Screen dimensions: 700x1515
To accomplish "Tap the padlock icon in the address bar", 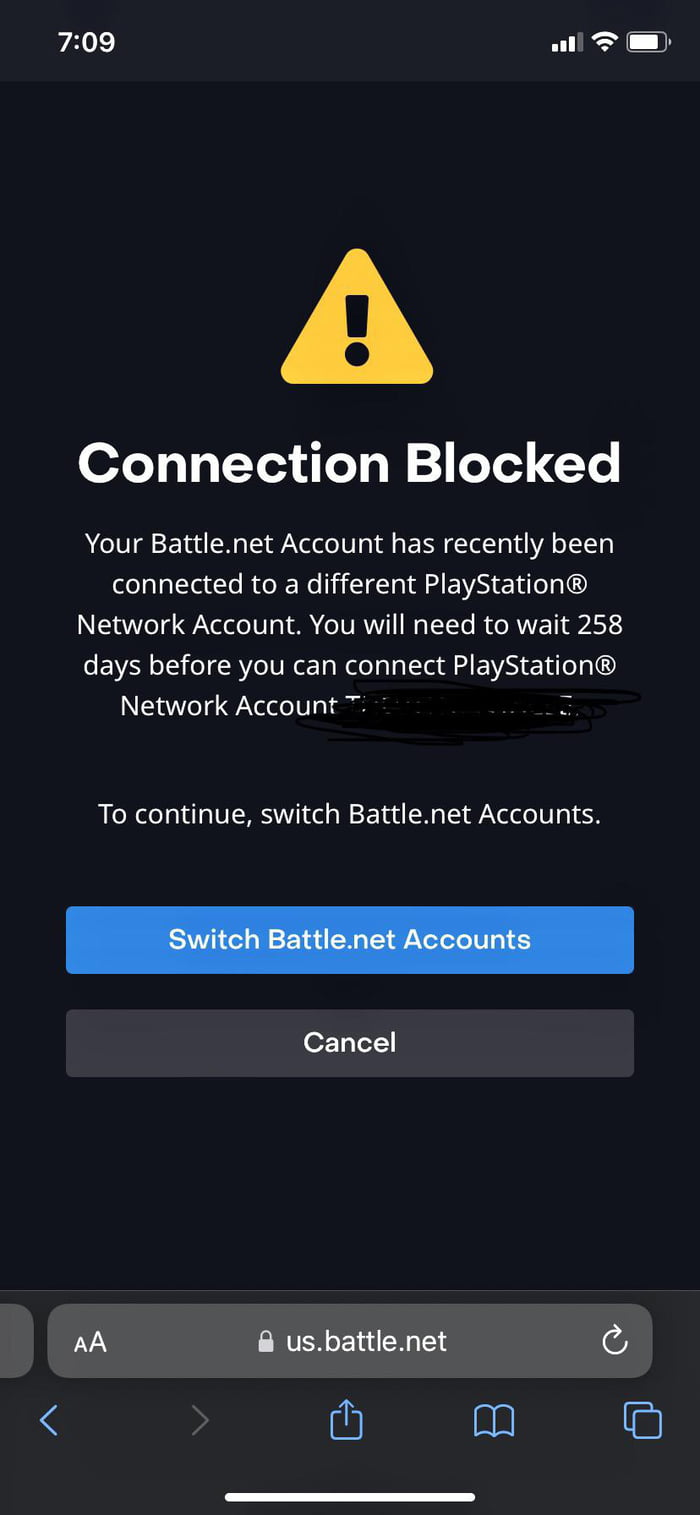I will pos(263,1341).
